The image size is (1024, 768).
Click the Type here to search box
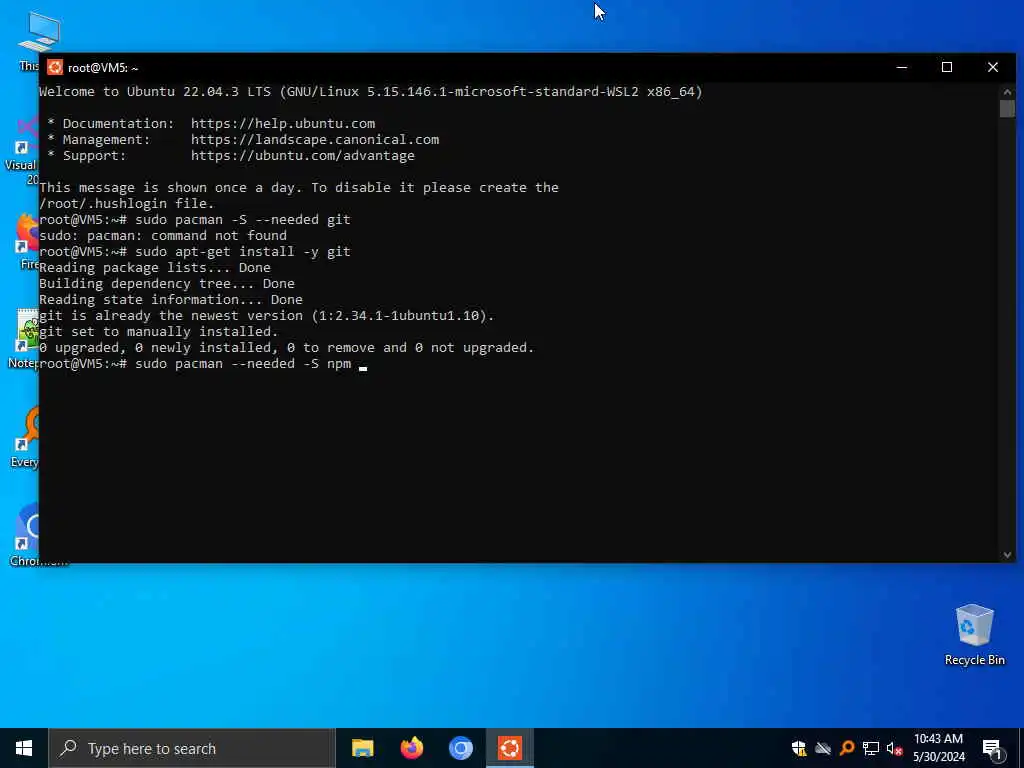(192, 748)
